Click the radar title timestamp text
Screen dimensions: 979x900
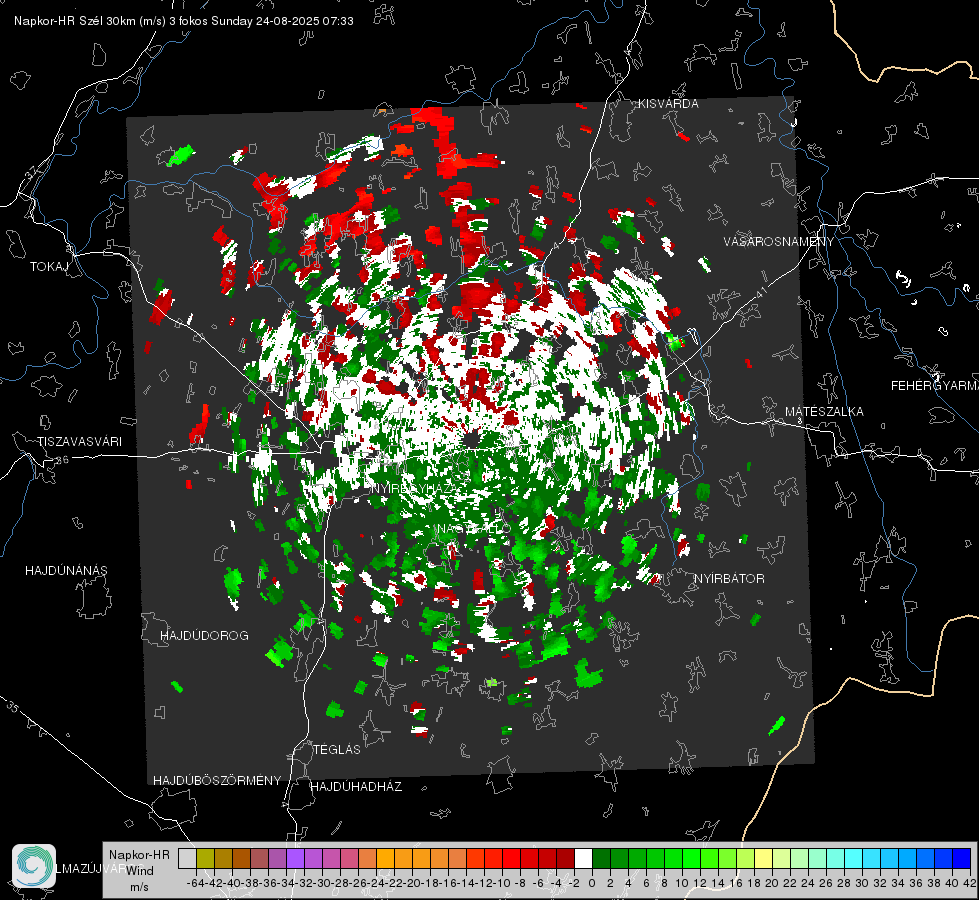click(184, 21)
